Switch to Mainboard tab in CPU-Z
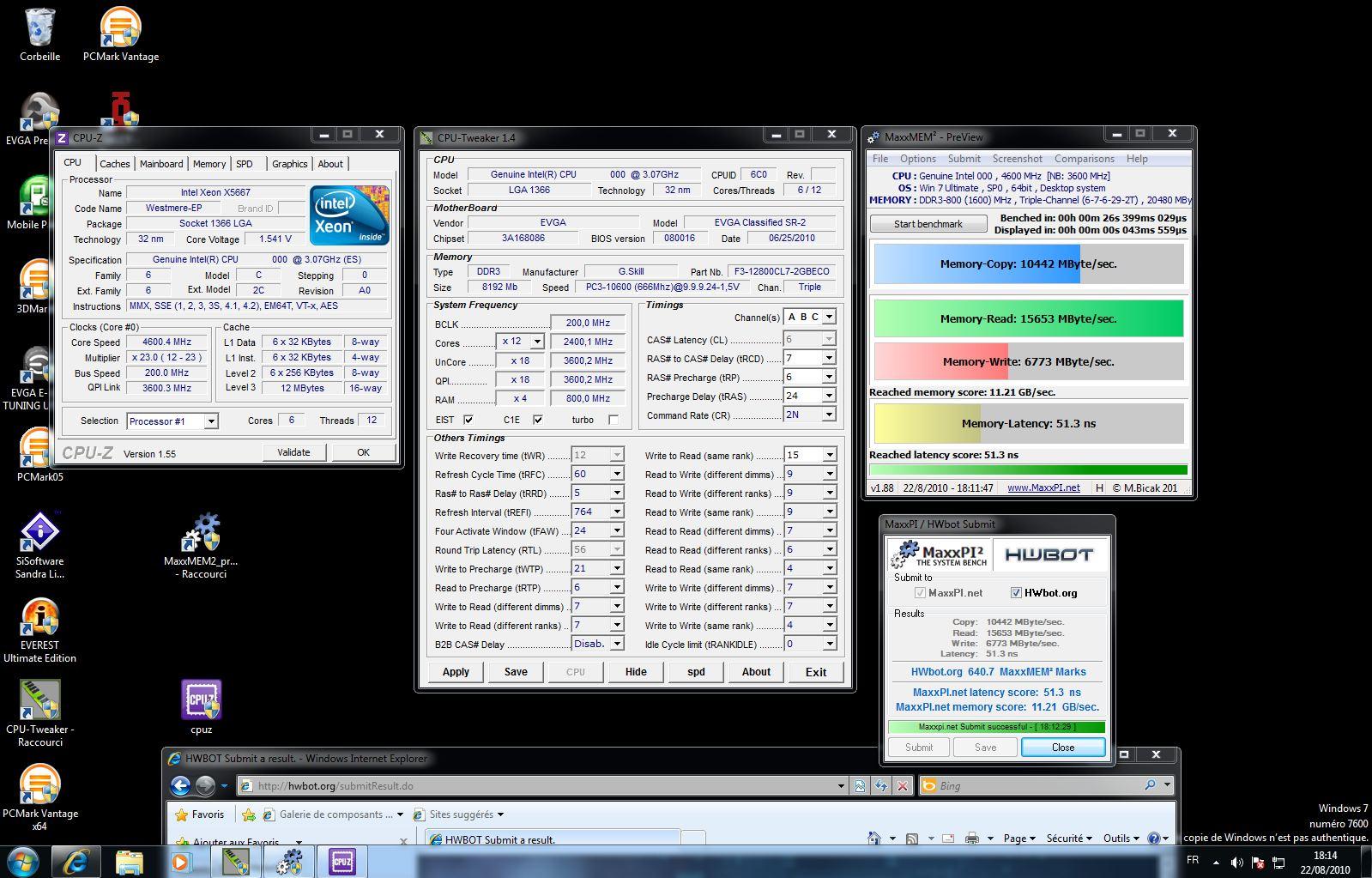Image resolution: width=1372 pixels, height=878 pixels. pos(161,164)
